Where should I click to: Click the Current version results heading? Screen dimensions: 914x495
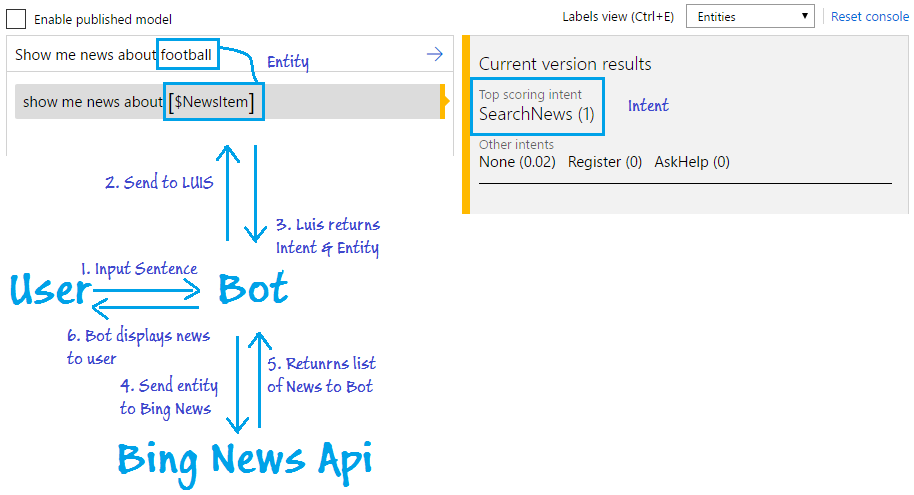(565, 64)
